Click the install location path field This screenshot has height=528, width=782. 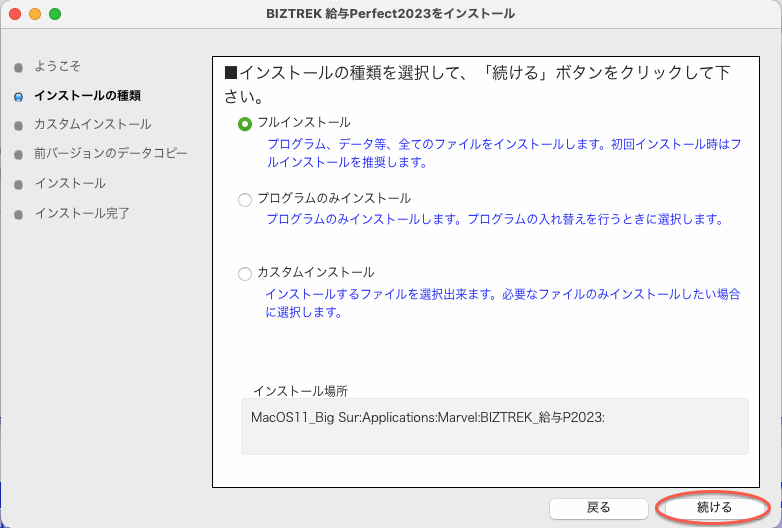tap(494, 425)
